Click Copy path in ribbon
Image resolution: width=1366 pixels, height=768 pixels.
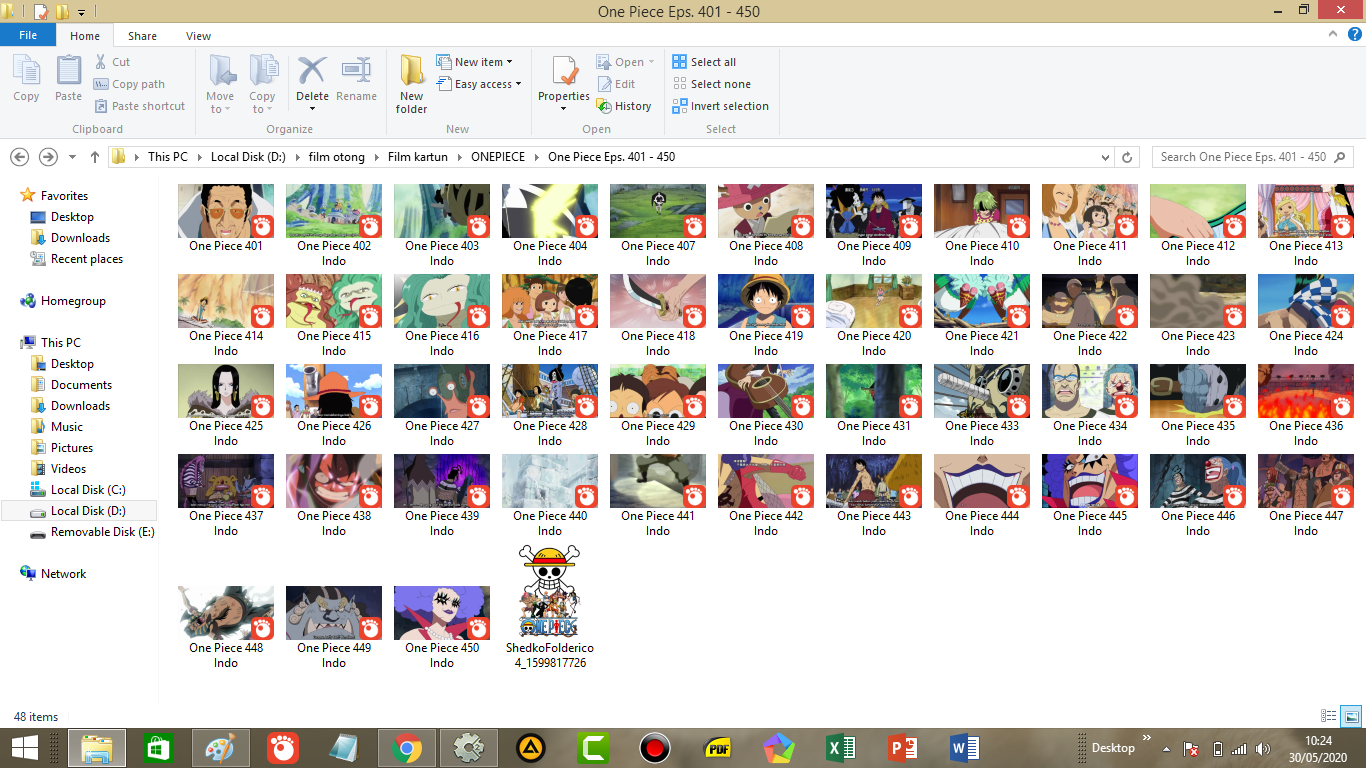[129, 84]
